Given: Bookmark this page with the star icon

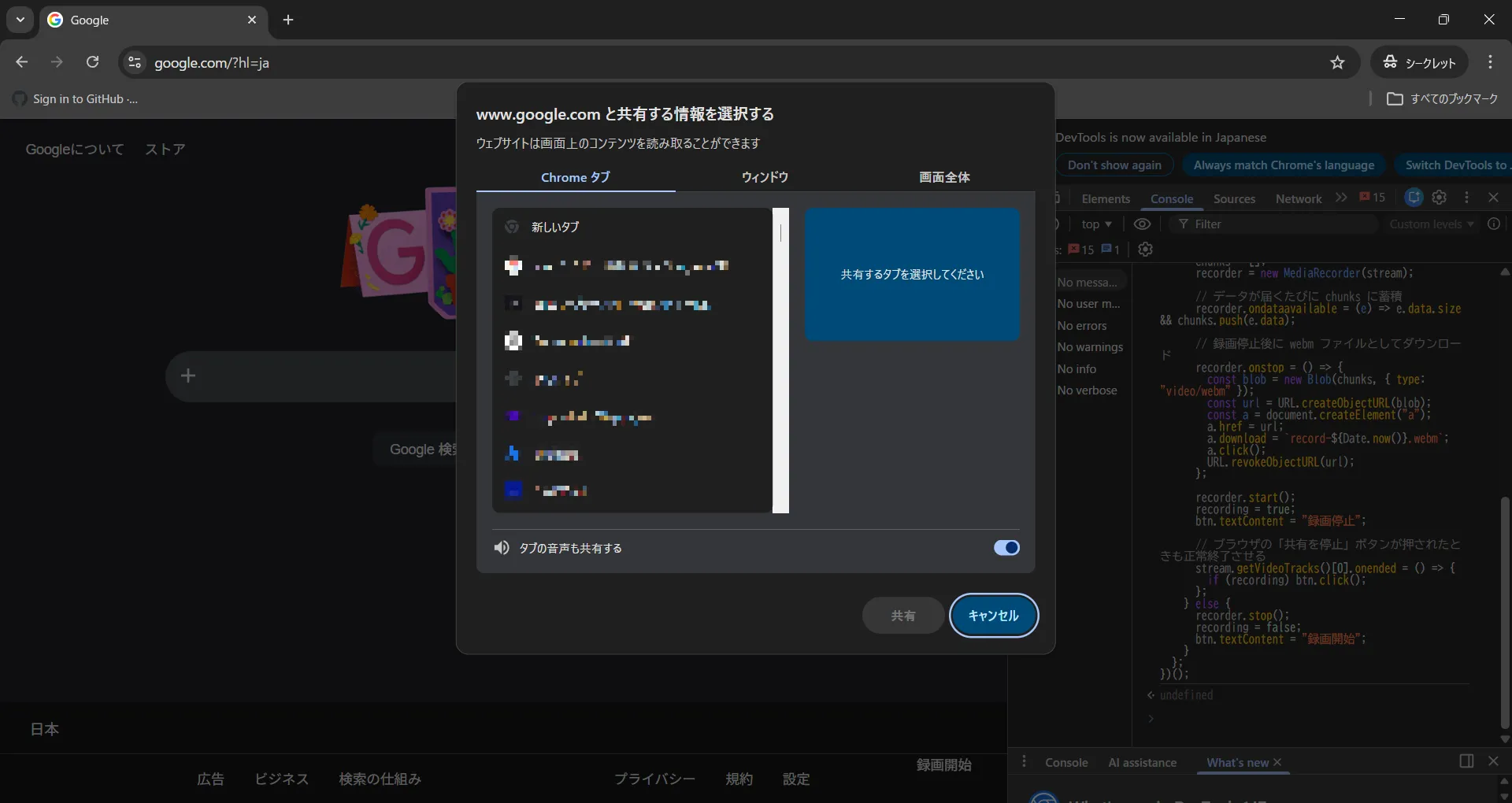Looking at the screenshot, I should click(1337, 62).
